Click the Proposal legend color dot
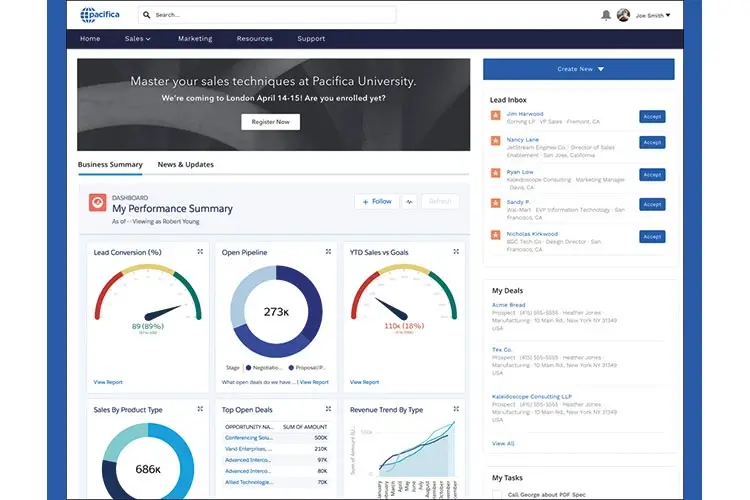 pos(291,368)
